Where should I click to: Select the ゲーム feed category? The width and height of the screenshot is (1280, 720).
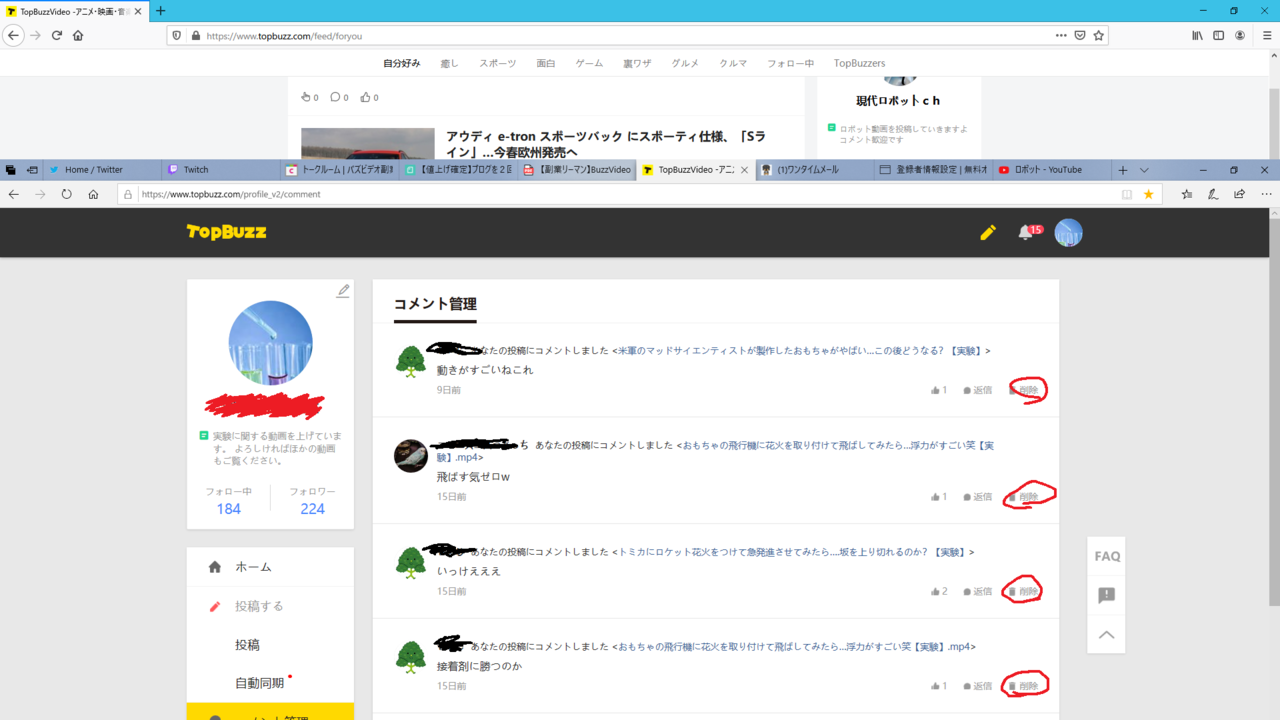click(x=589, y=63)
